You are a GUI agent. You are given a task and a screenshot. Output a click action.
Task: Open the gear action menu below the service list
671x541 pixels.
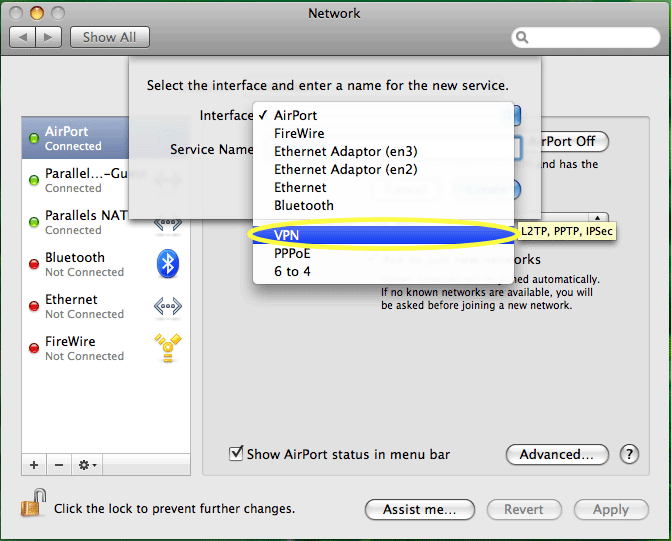87,465
